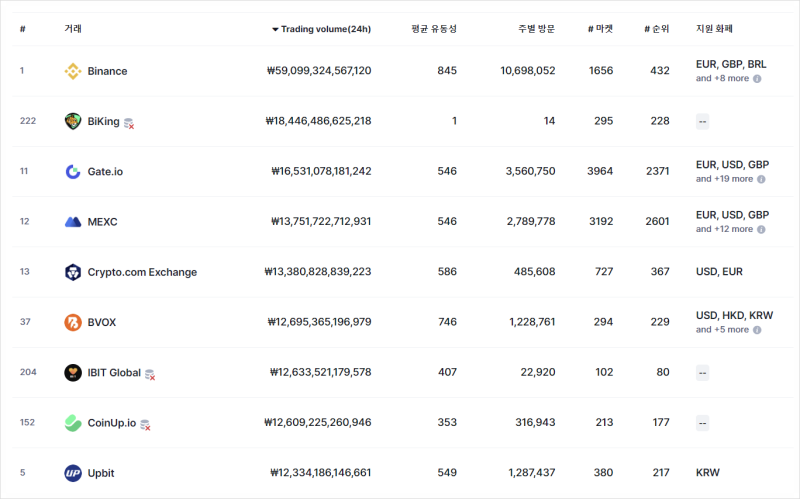Screen dimensions: 800x499
Task: Click Binance volume ₩59,099,324,567,120
Action: [x=319, y=70]
